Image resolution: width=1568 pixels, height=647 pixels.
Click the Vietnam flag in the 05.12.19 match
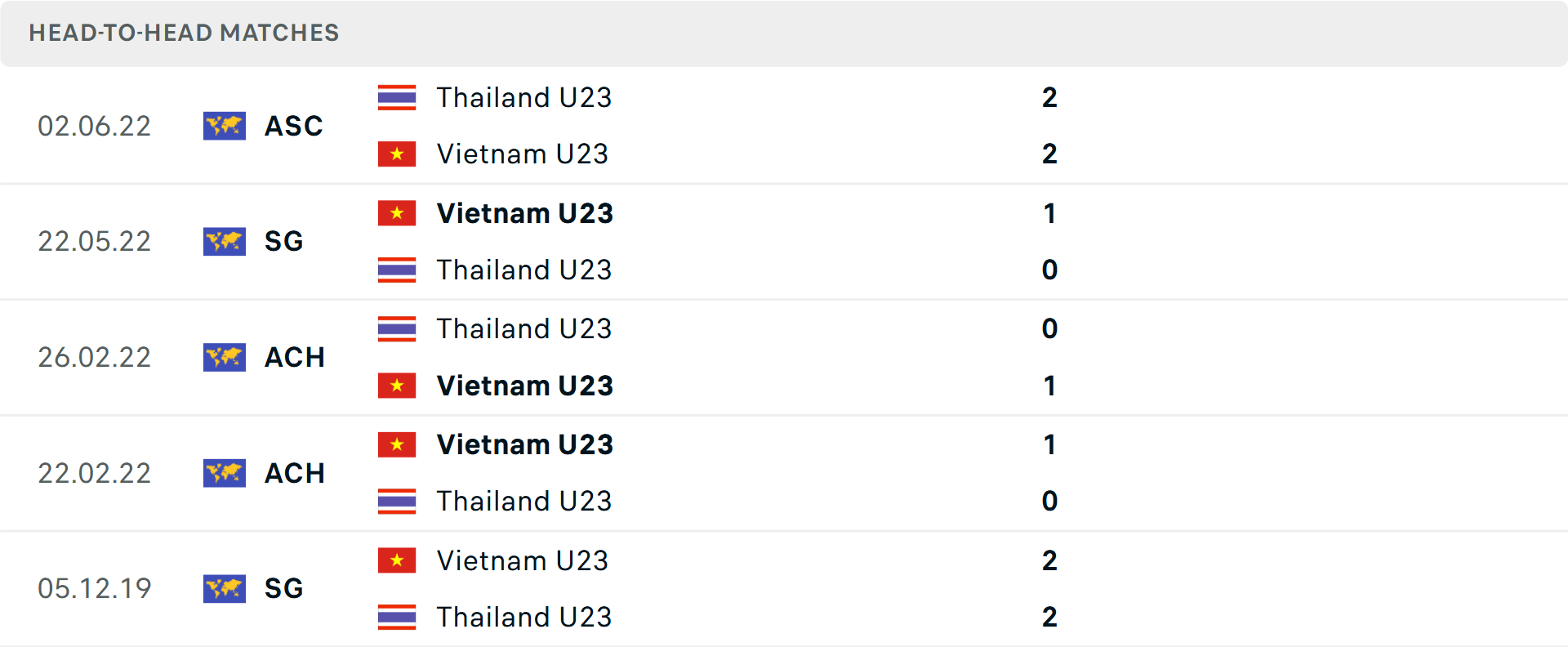click(x=397, y=561)
